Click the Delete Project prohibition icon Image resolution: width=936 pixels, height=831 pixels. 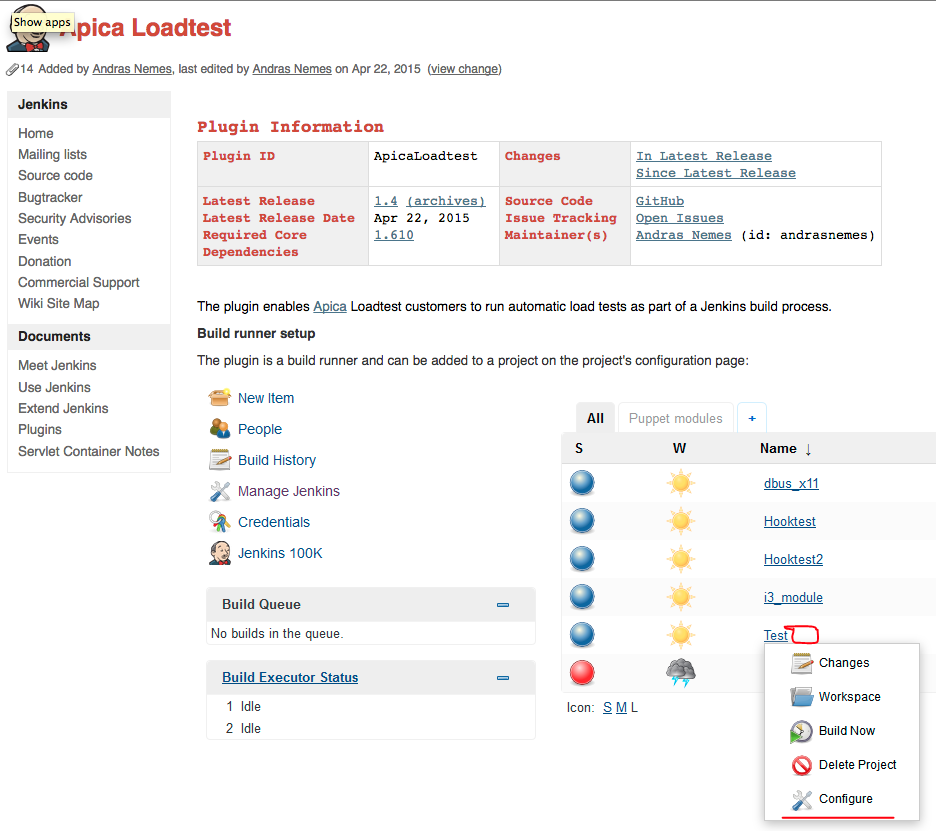click(x=802, y=765)
